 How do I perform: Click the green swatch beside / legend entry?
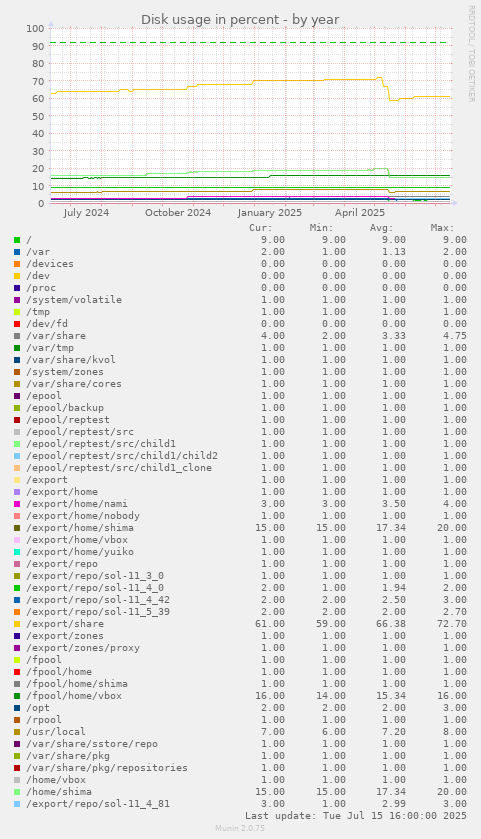tap(17, 240)
